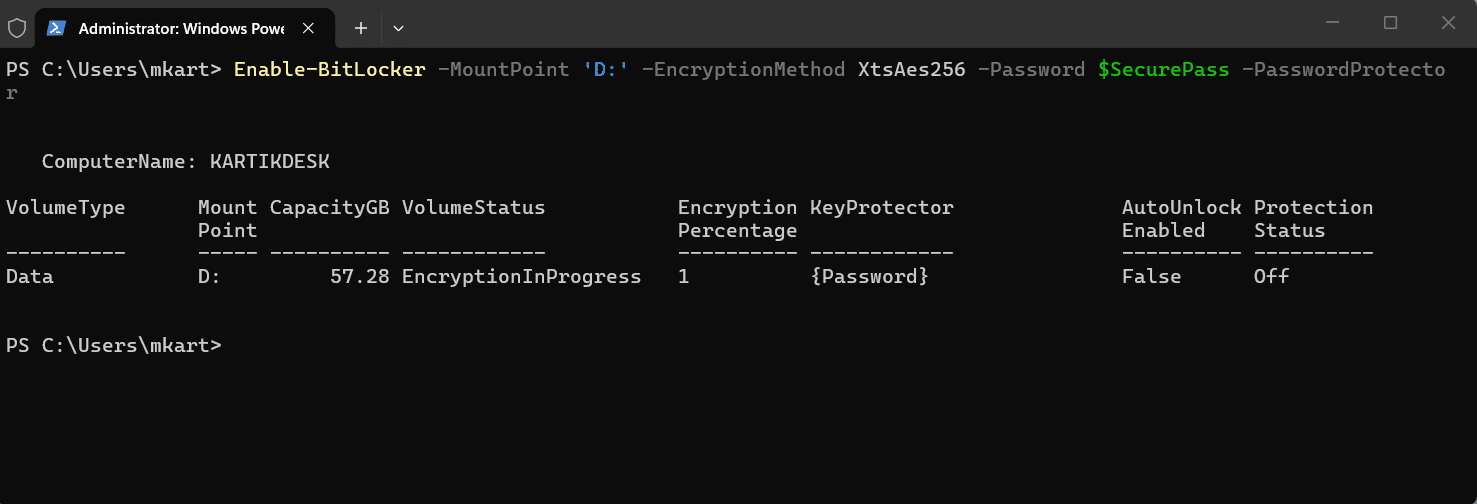Click the XtsAes256 encryption method value
This screenshot has width=1477, height=504.
911,70
